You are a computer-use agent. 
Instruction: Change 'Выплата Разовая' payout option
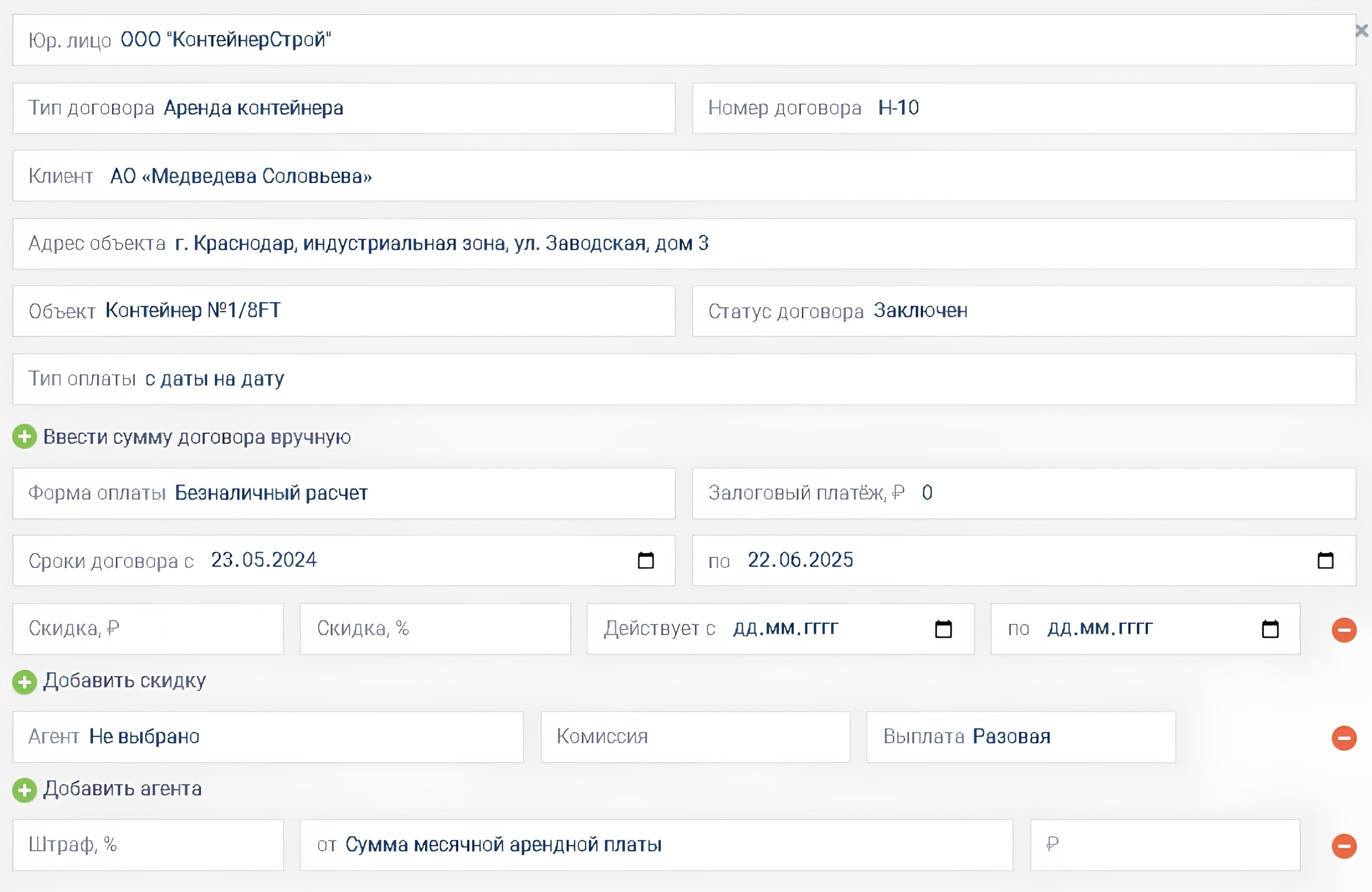tap(1020, 737)
